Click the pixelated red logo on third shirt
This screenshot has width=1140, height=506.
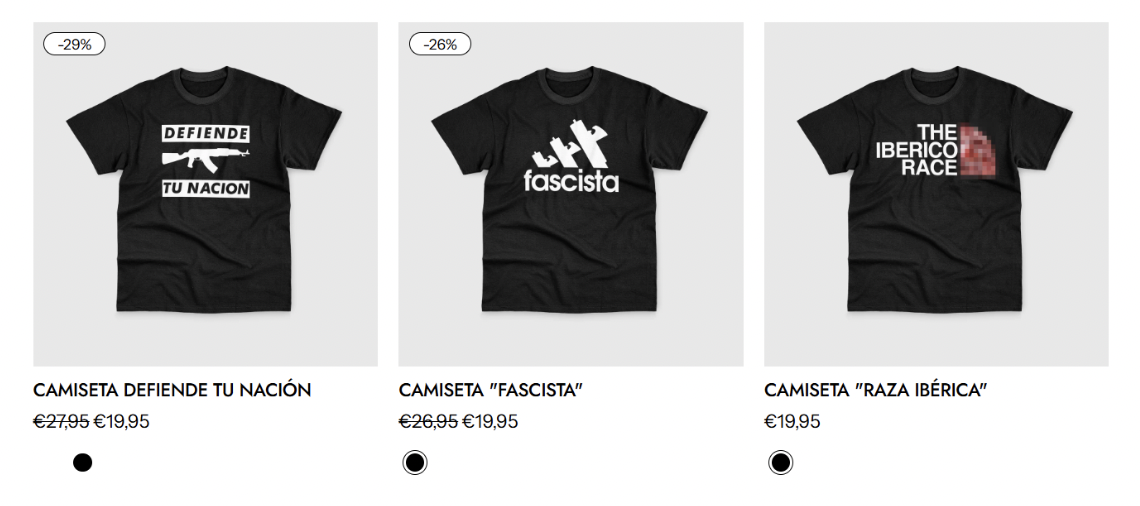point(977,151)
